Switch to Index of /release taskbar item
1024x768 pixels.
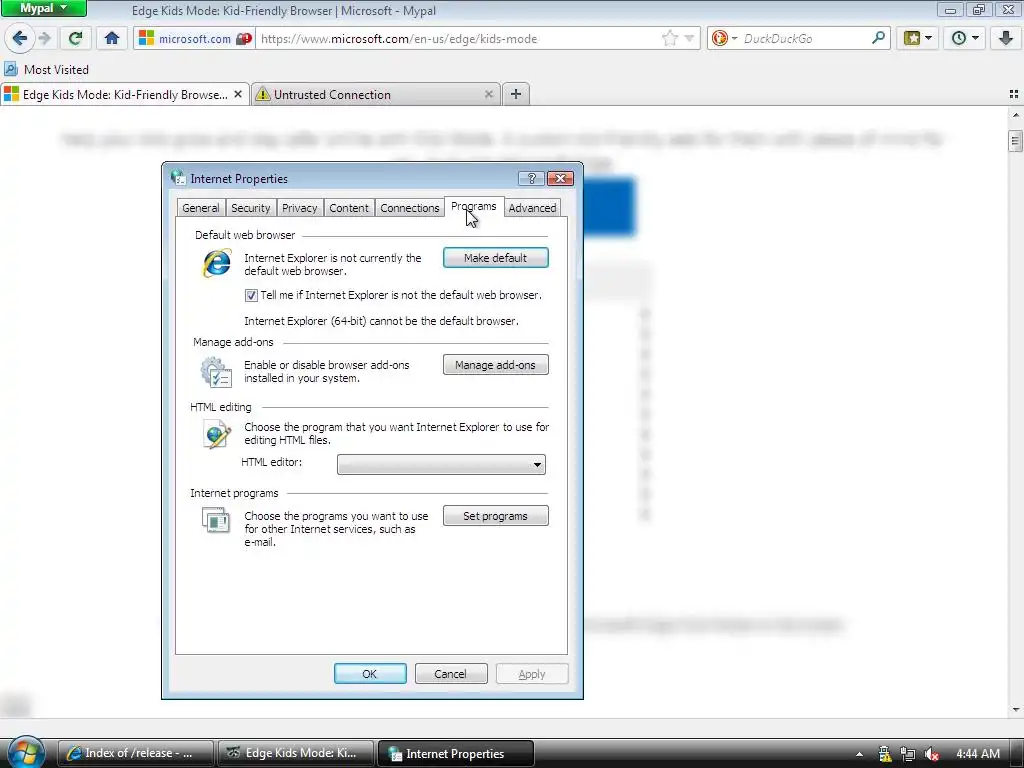(135, 753)
